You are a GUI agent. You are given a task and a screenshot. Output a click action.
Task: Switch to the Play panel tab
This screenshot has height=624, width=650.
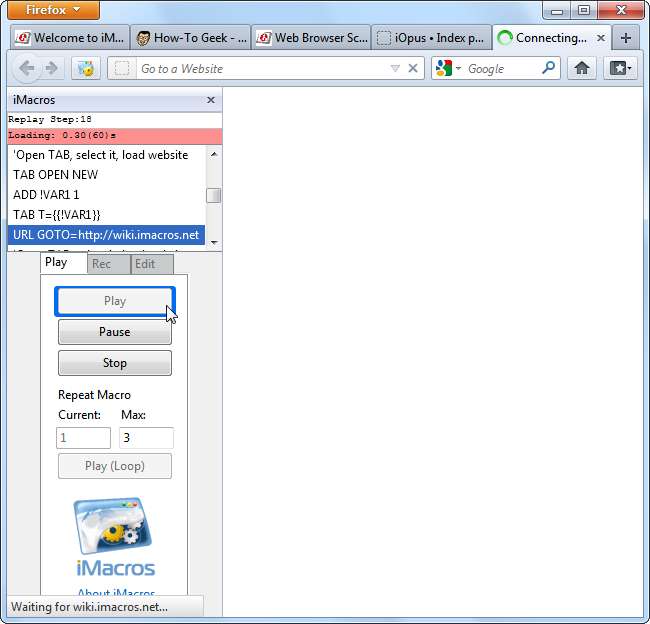(x=63, y=263)
